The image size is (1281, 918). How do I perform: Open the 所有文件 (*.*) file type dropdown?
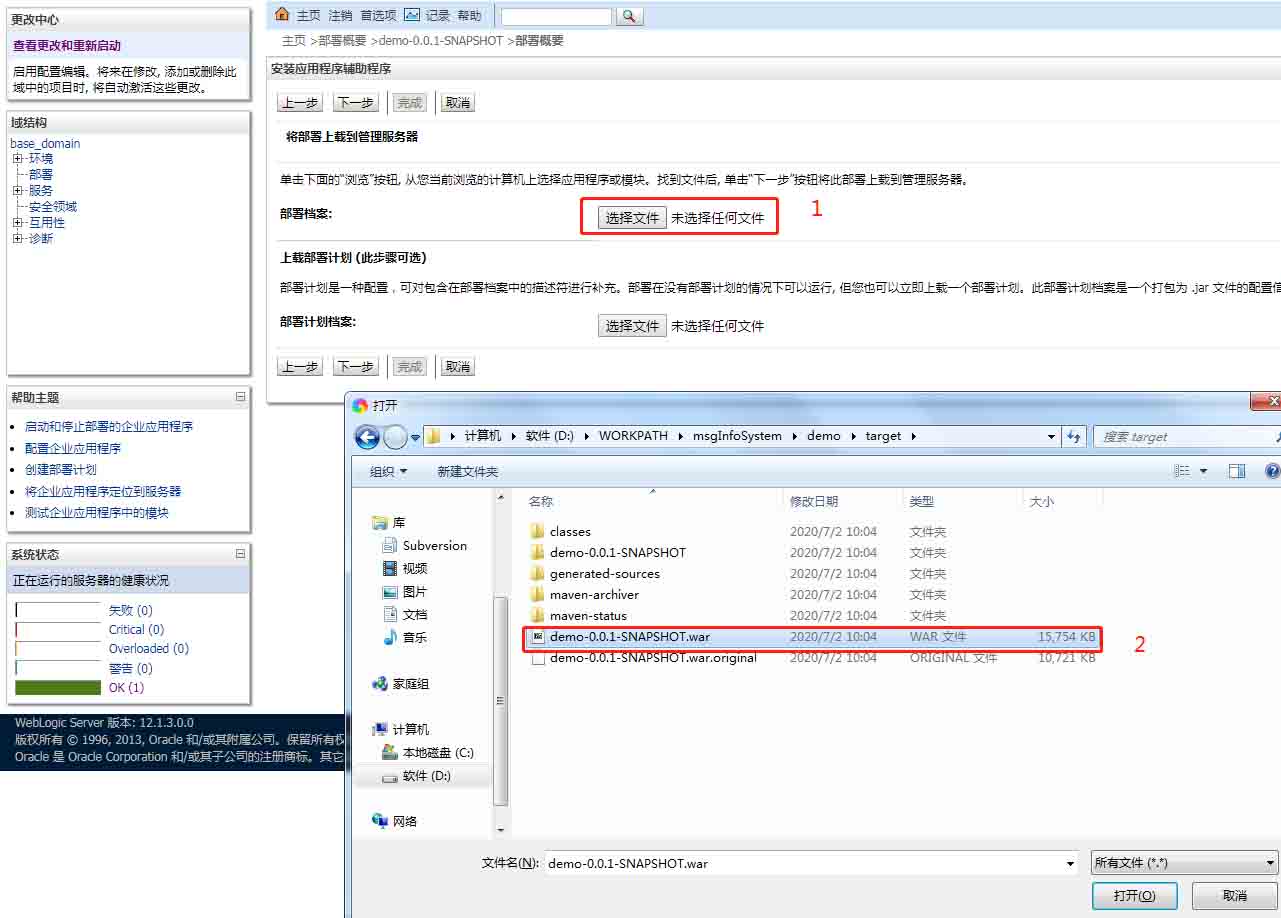point(1185,863)
